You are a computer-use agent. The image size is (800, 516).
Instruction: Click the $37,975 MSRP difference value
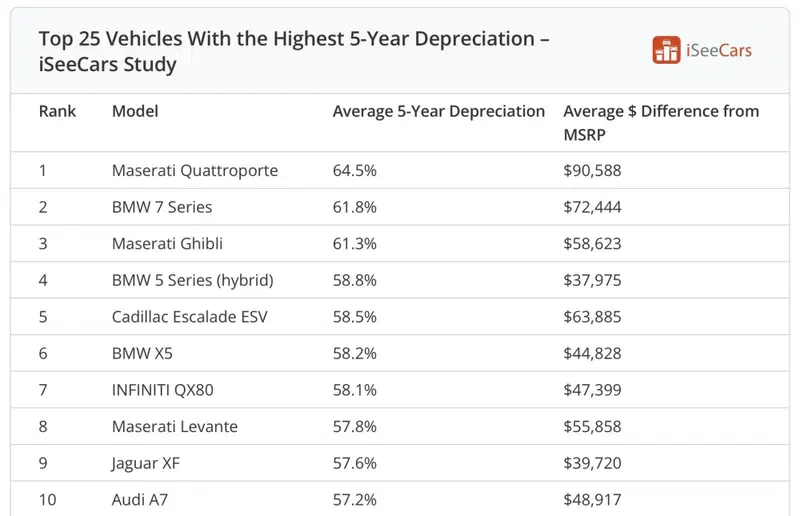pos(592,280)
